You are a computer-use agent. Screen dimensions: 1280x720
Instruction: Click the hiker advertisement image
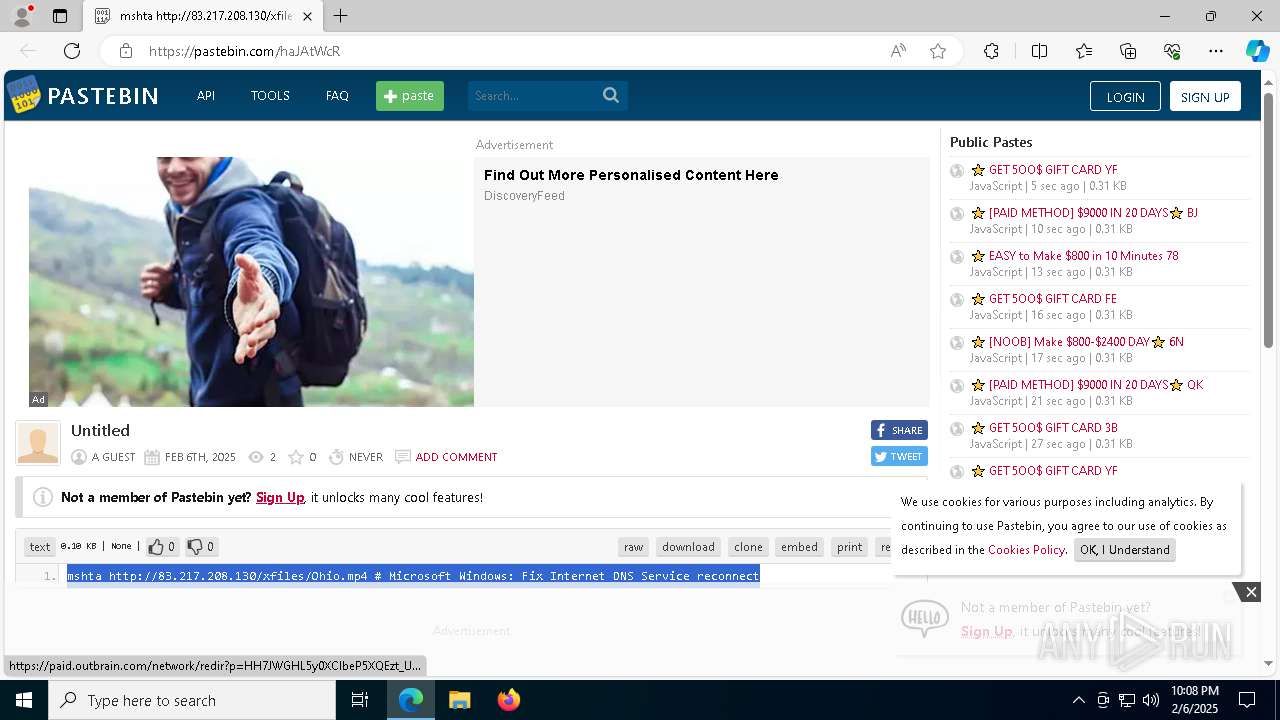click(x=251, y=281)
